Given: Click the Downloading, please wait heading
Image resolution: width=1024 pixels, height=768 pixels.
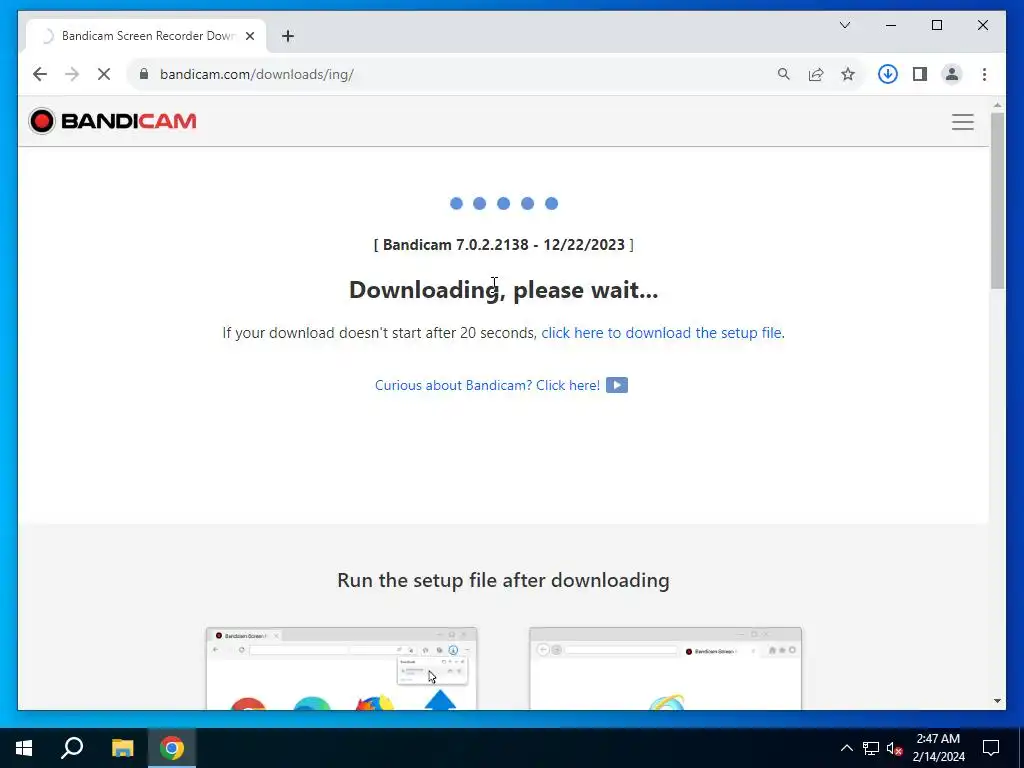Looking at the screenshot, I should pyautogui.click(x=504, y=290).
